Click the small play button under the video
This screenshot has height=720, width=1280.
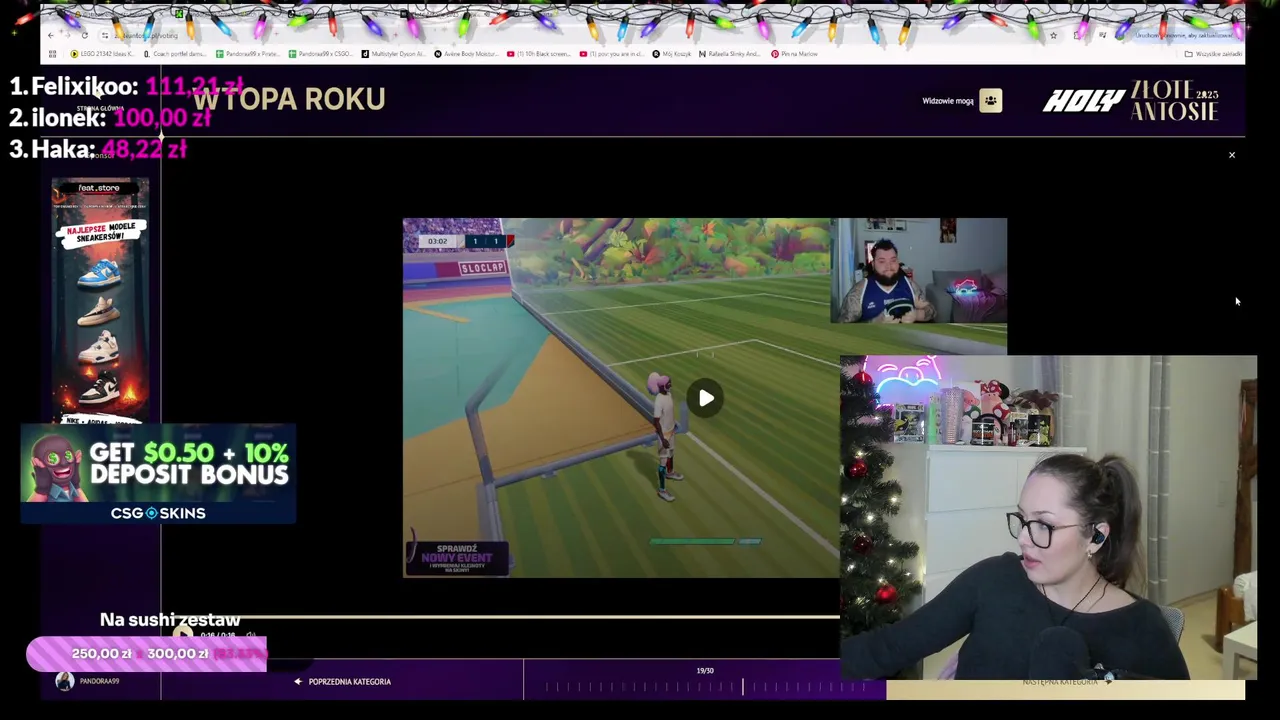(182, 634)
